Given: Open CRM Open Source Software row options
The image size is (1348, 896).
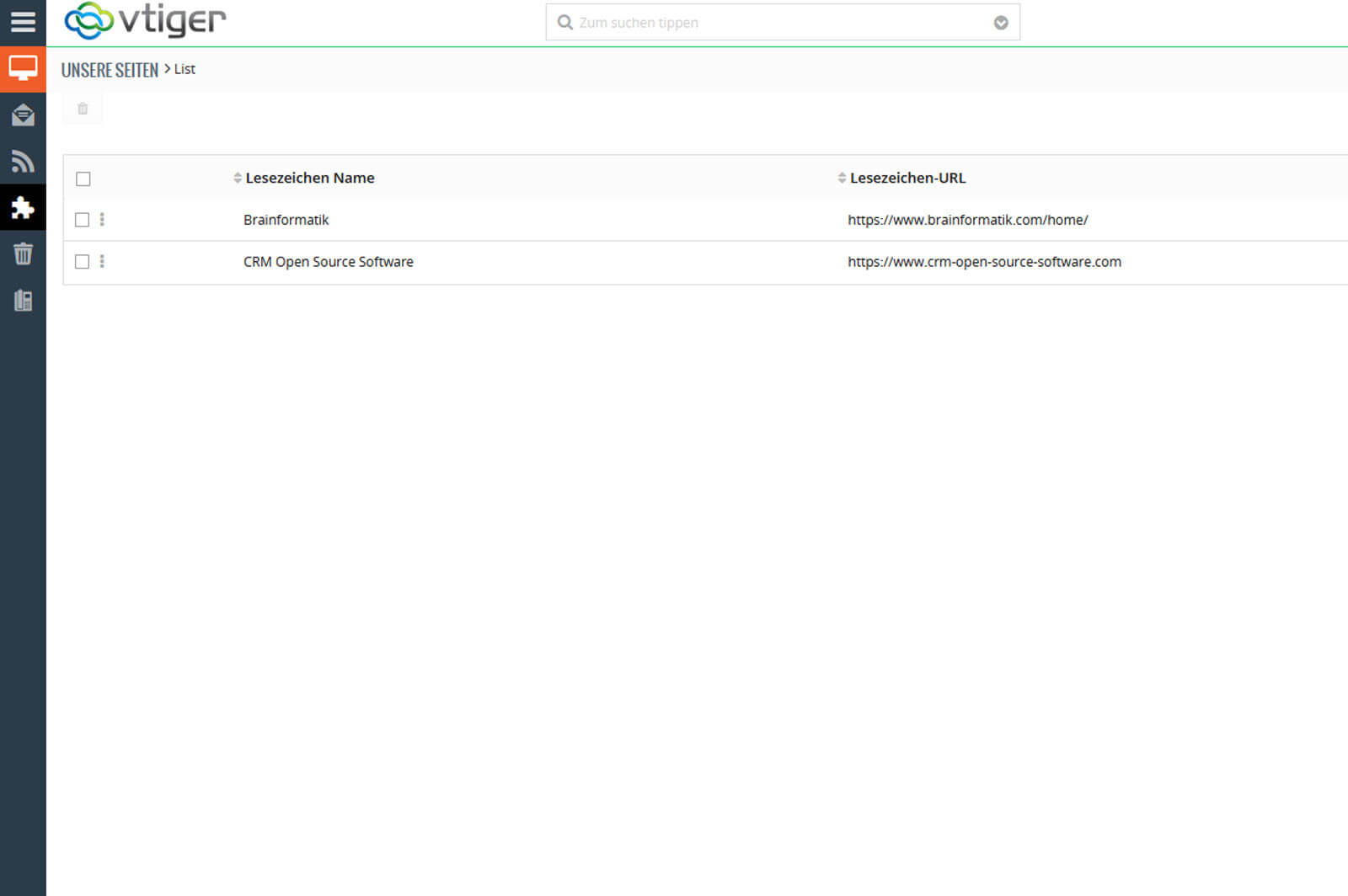Looking at the screenshot, I should pos(102,262).
